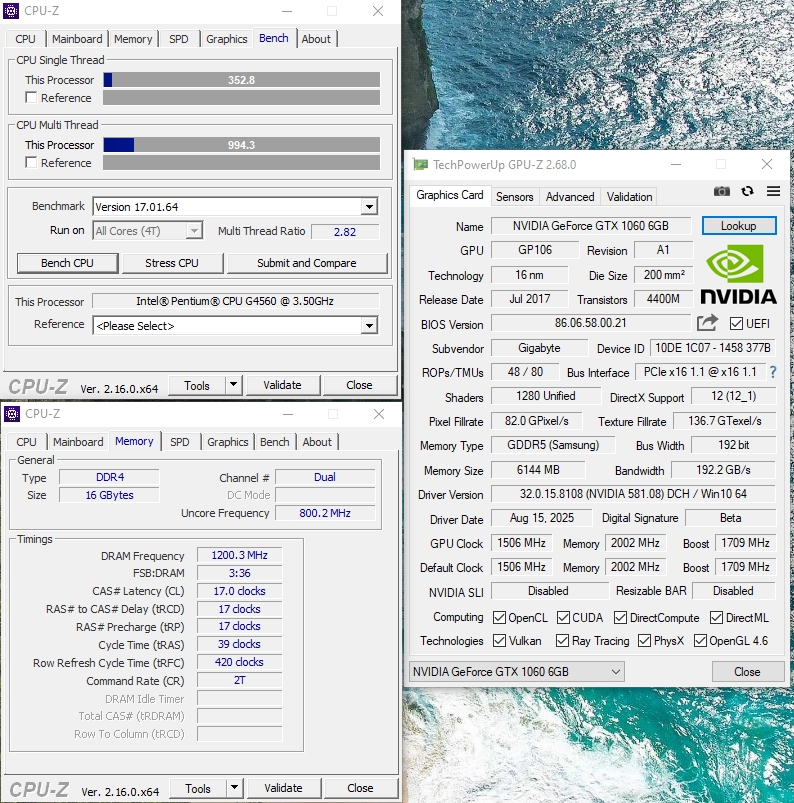The height and width of the screenshot is (803, 794).
Task: Click Close button in GPU-Z
Action: point(747,671)
